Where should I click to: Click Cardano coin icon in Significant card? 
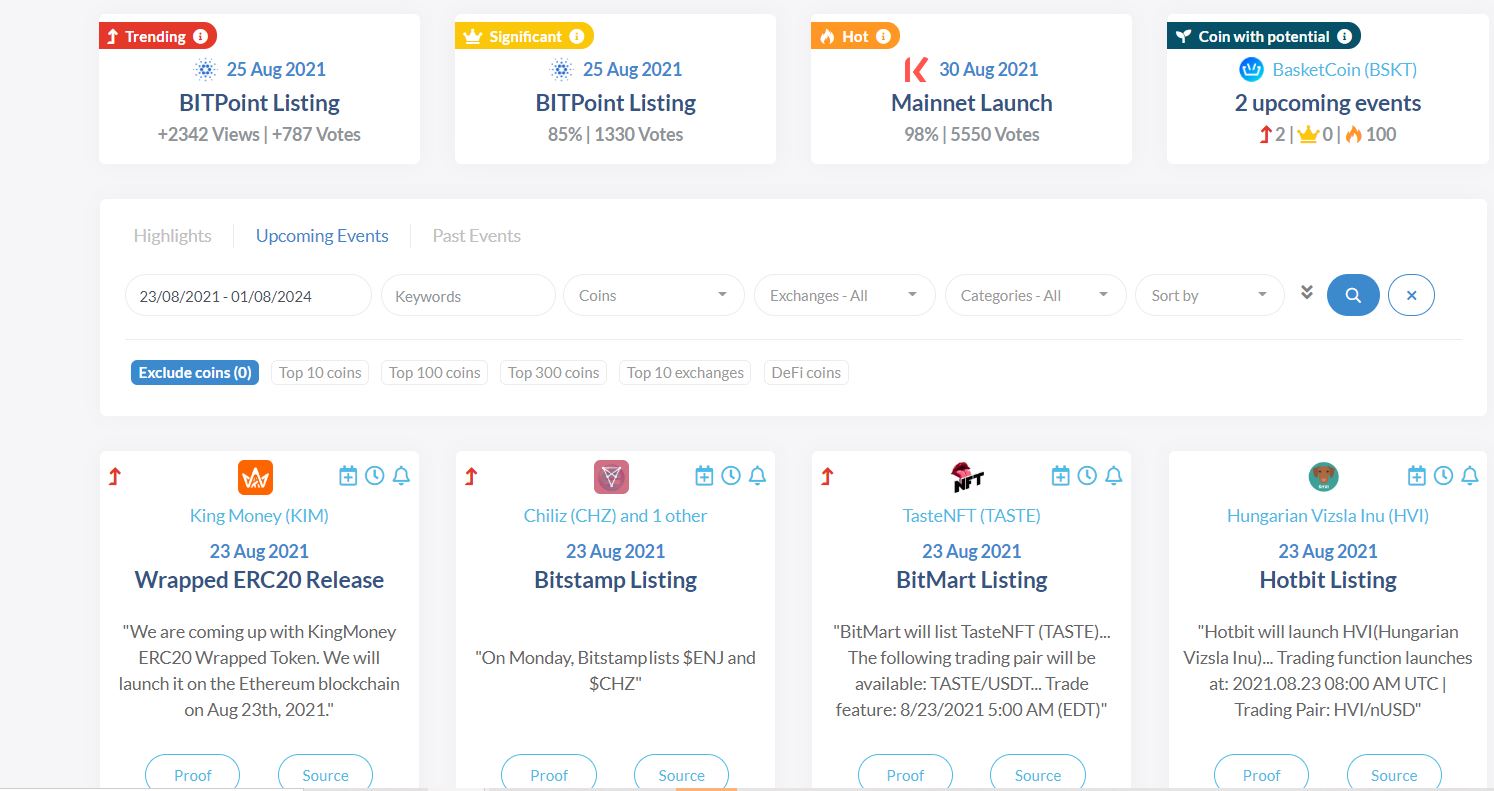pyautogui.click(x=561, y=69)
